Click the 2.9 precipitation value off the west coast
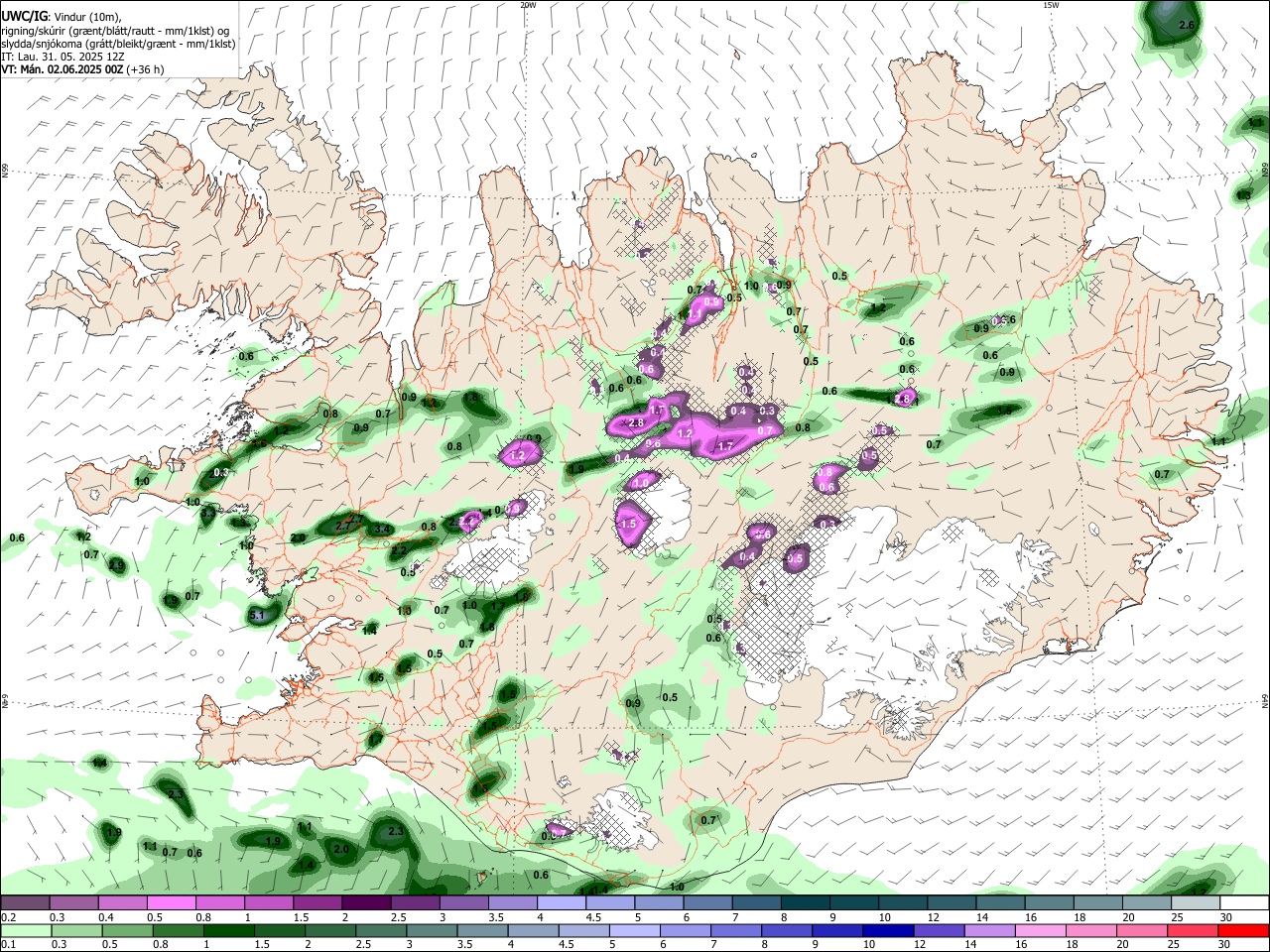Image resolution: width=1270 pixels, height=952 pixels. point(117,566)
